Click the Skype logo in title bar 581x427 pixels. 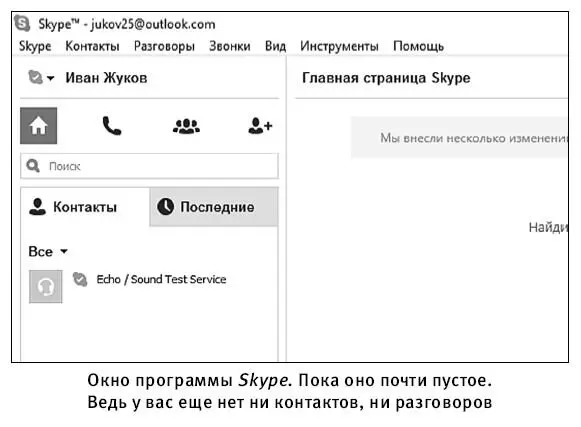22,24
